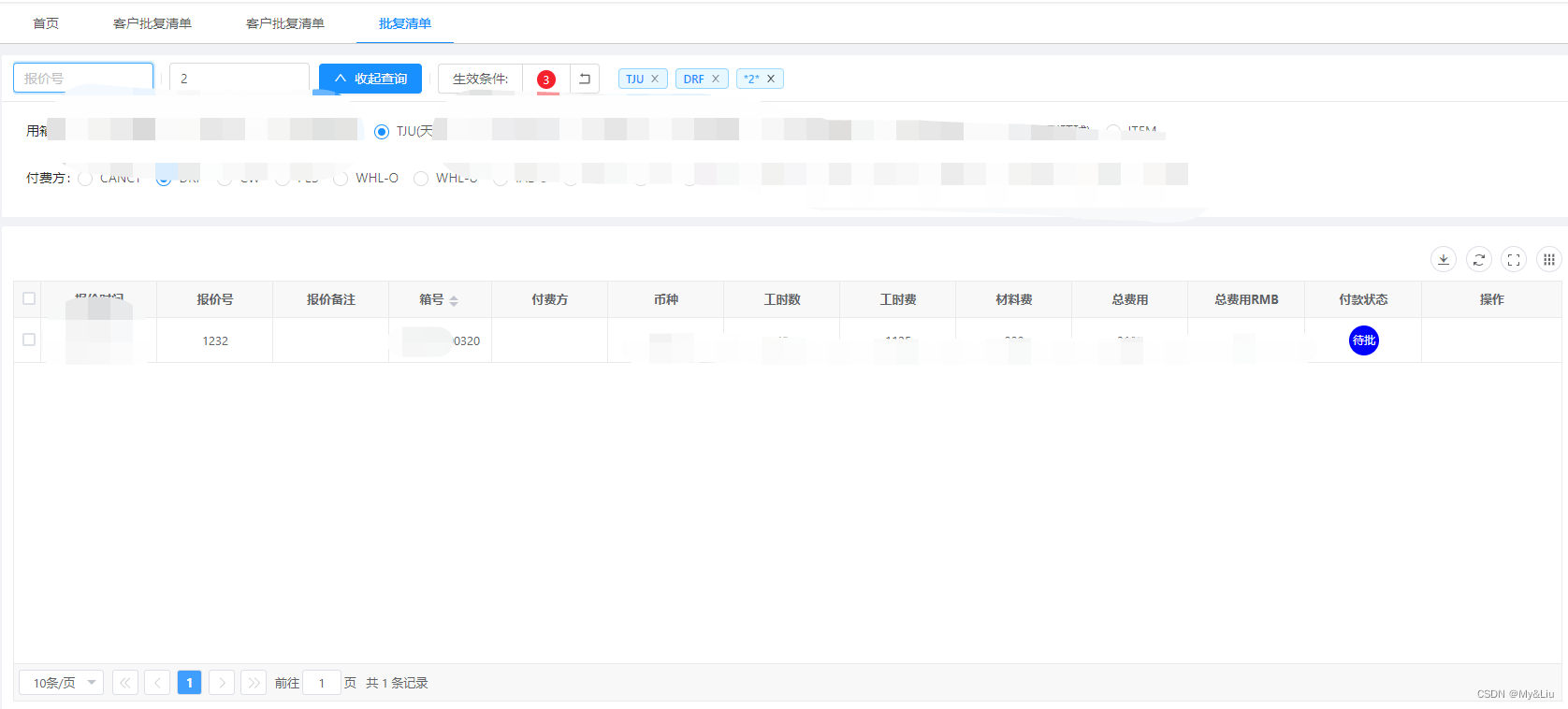Focus the 报价号 input field
Screen dimensions: 1568x709
[83, 79]
